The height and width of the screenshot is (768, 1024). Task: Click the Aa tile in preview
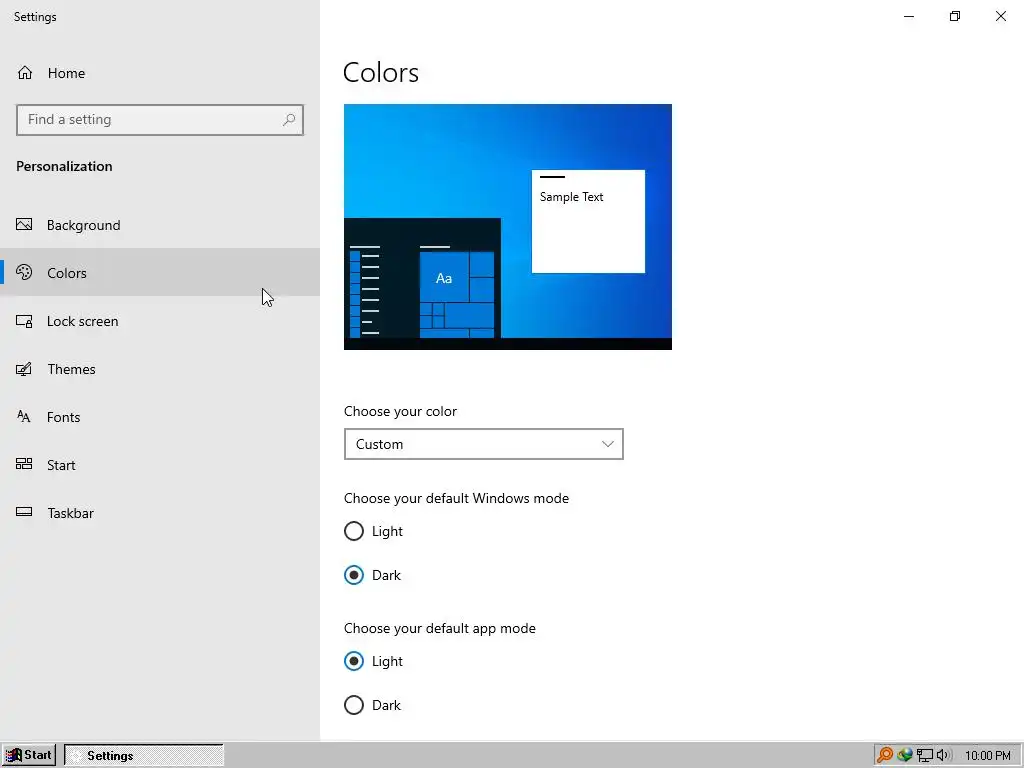(x=444, y=278)
